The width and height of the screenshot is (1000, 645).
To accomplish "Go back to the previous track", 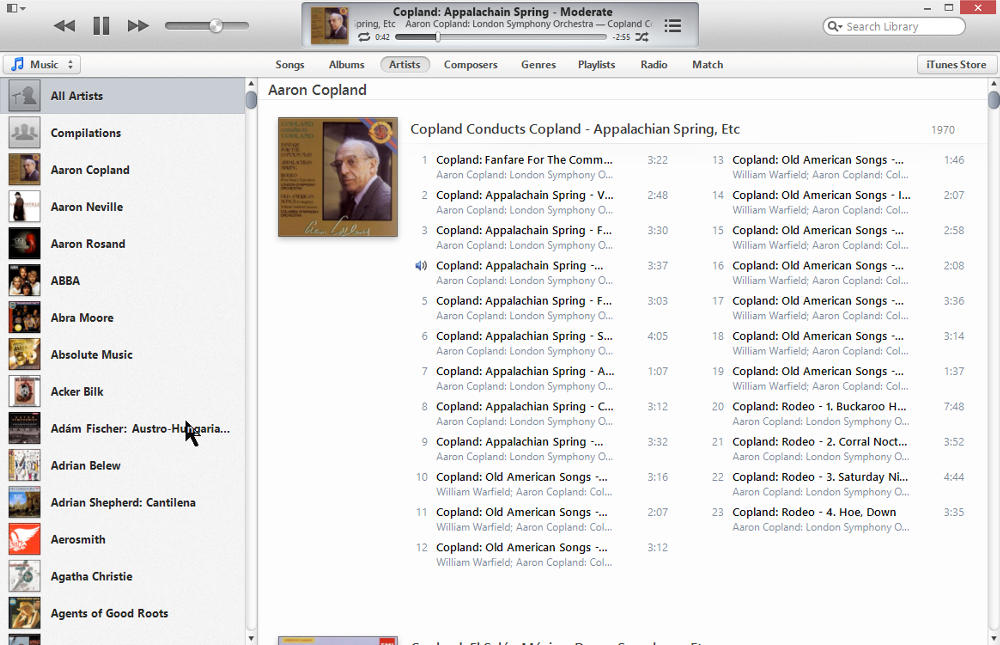I will (x=64, y=26).
